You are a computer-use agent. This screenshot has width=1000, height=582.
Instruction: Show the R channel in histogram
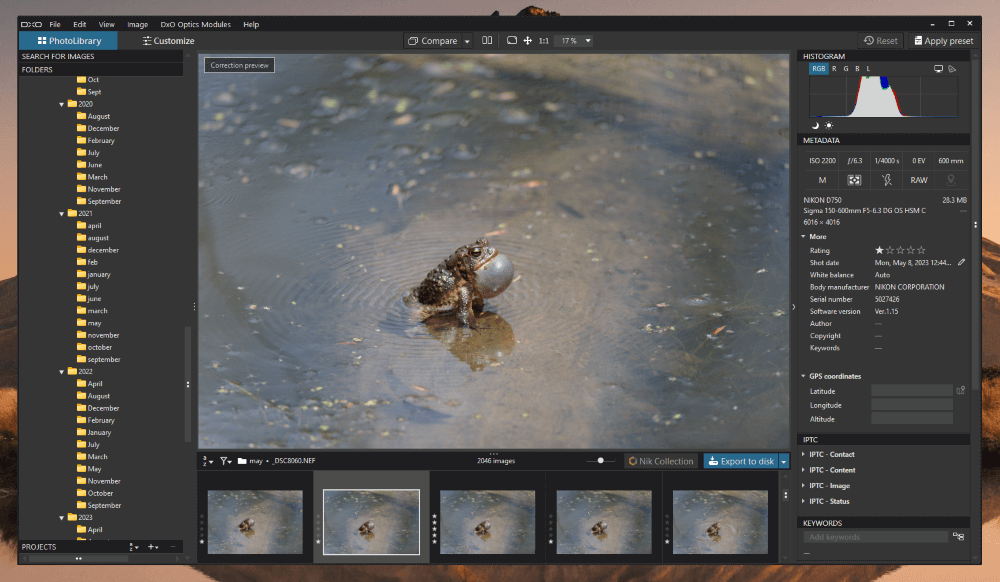coord(834,69)
